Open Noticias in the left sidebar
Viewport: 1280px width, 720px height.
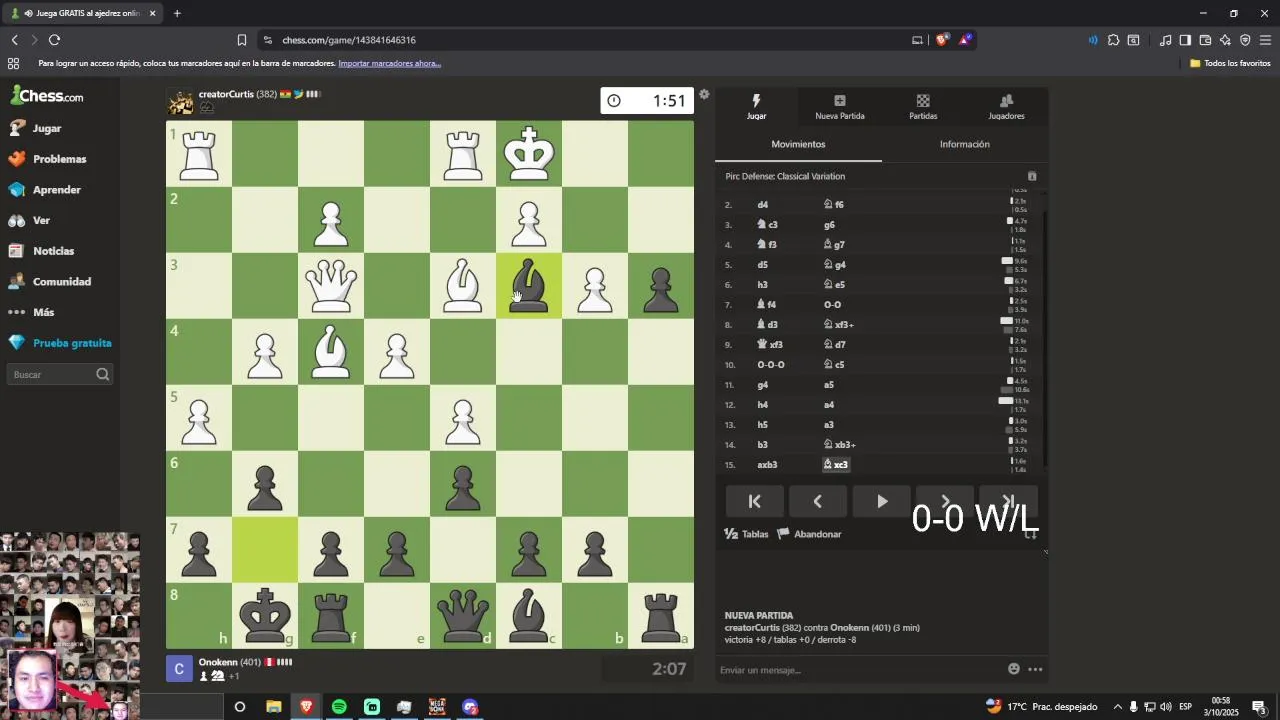point(60,251)
